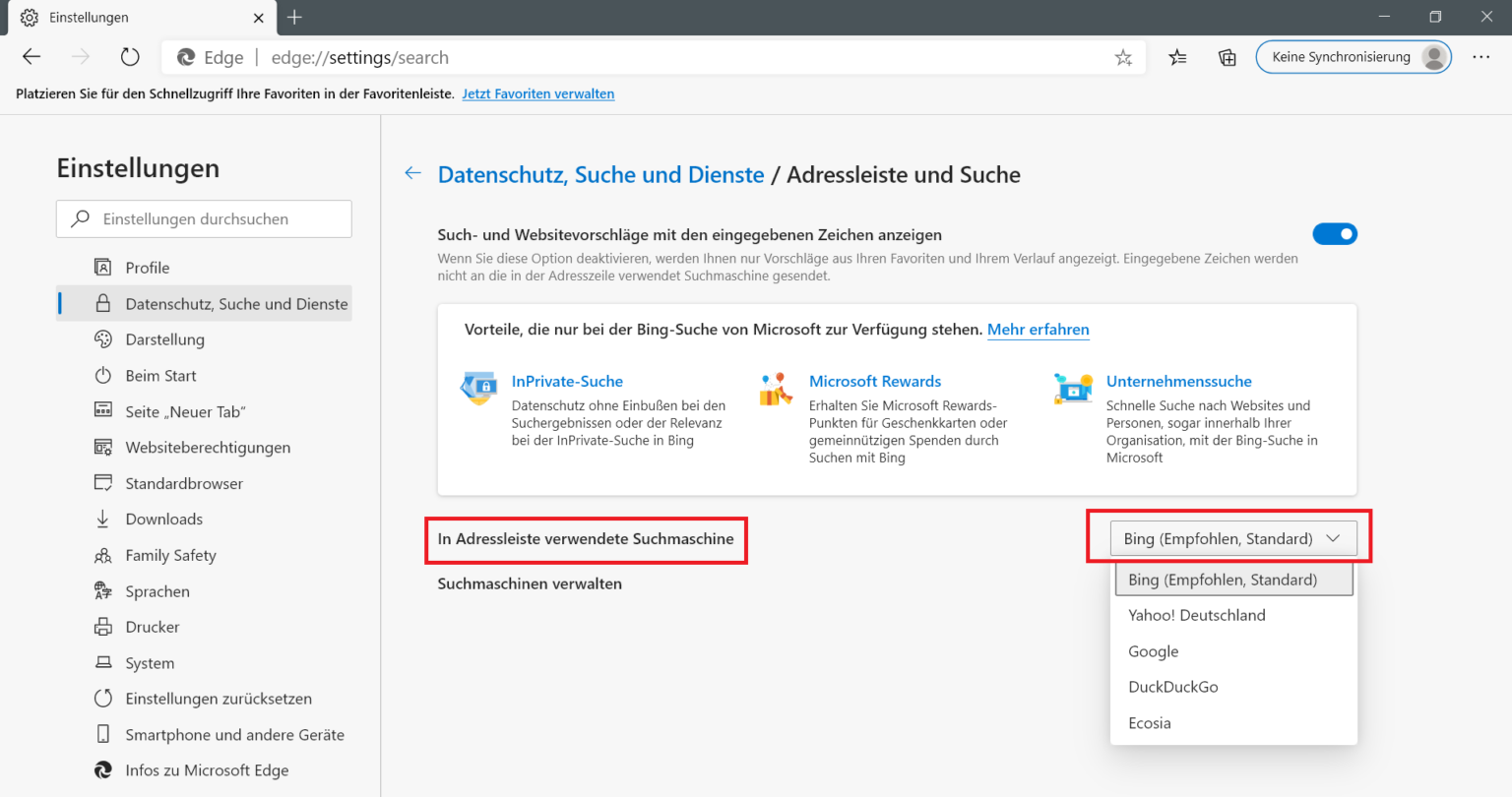Click the browser forward arrow
The width and height of the screenshot is (1512, 797).
[81, 57]
